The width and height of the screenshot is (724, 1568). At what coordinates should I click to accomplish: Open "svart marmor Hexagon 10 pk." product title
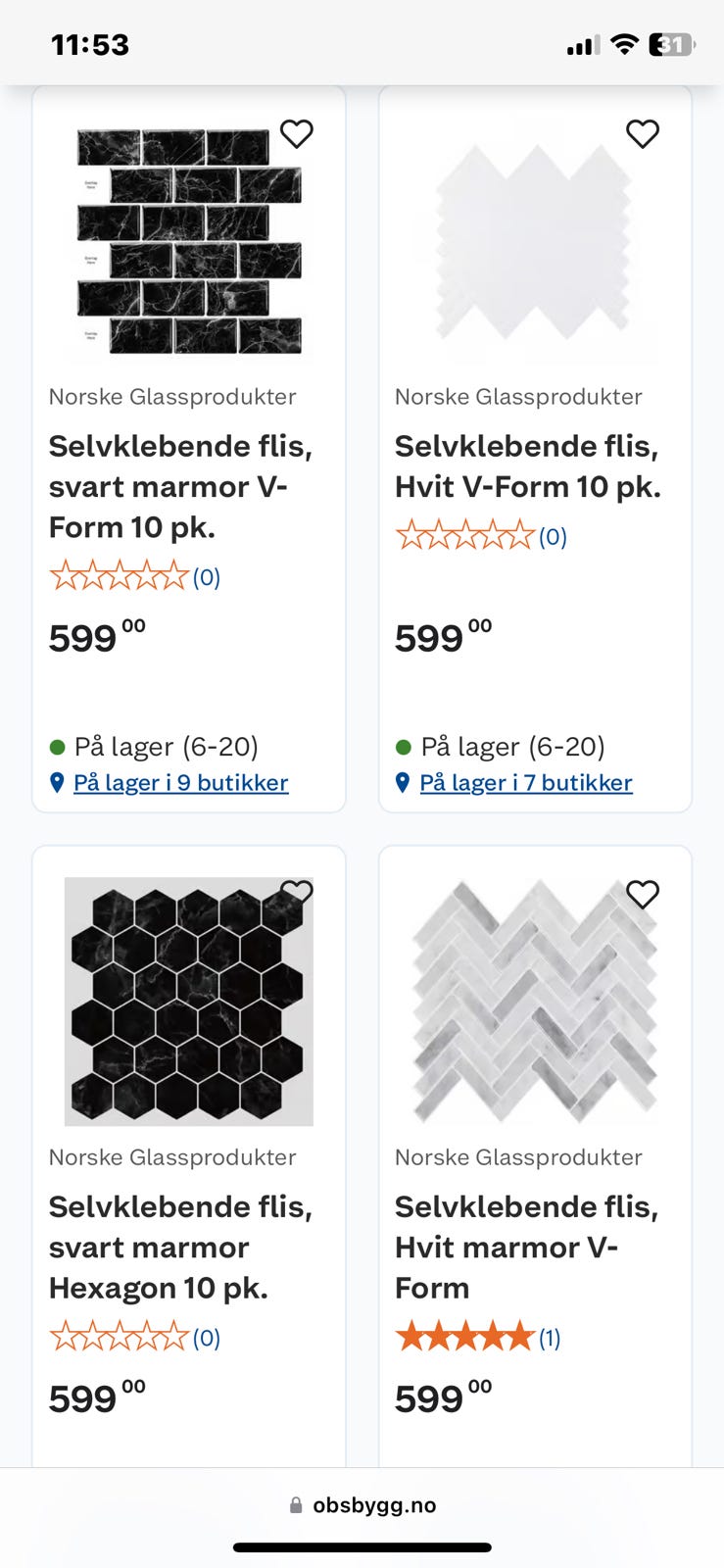click(x=181, y=1248)
